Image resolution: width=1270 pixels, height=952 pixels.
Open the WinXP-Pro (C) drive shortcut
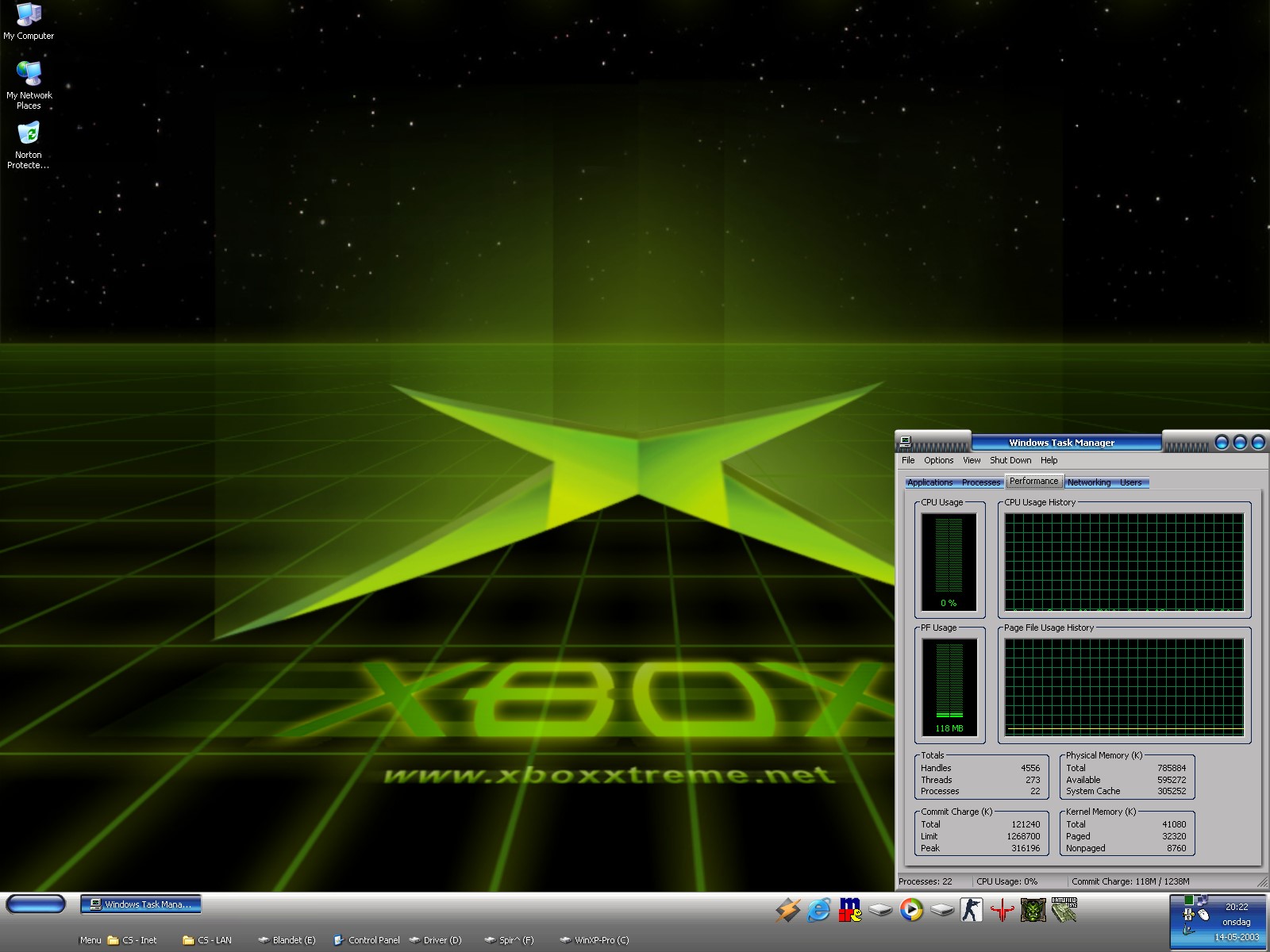(x=595, y=940)
